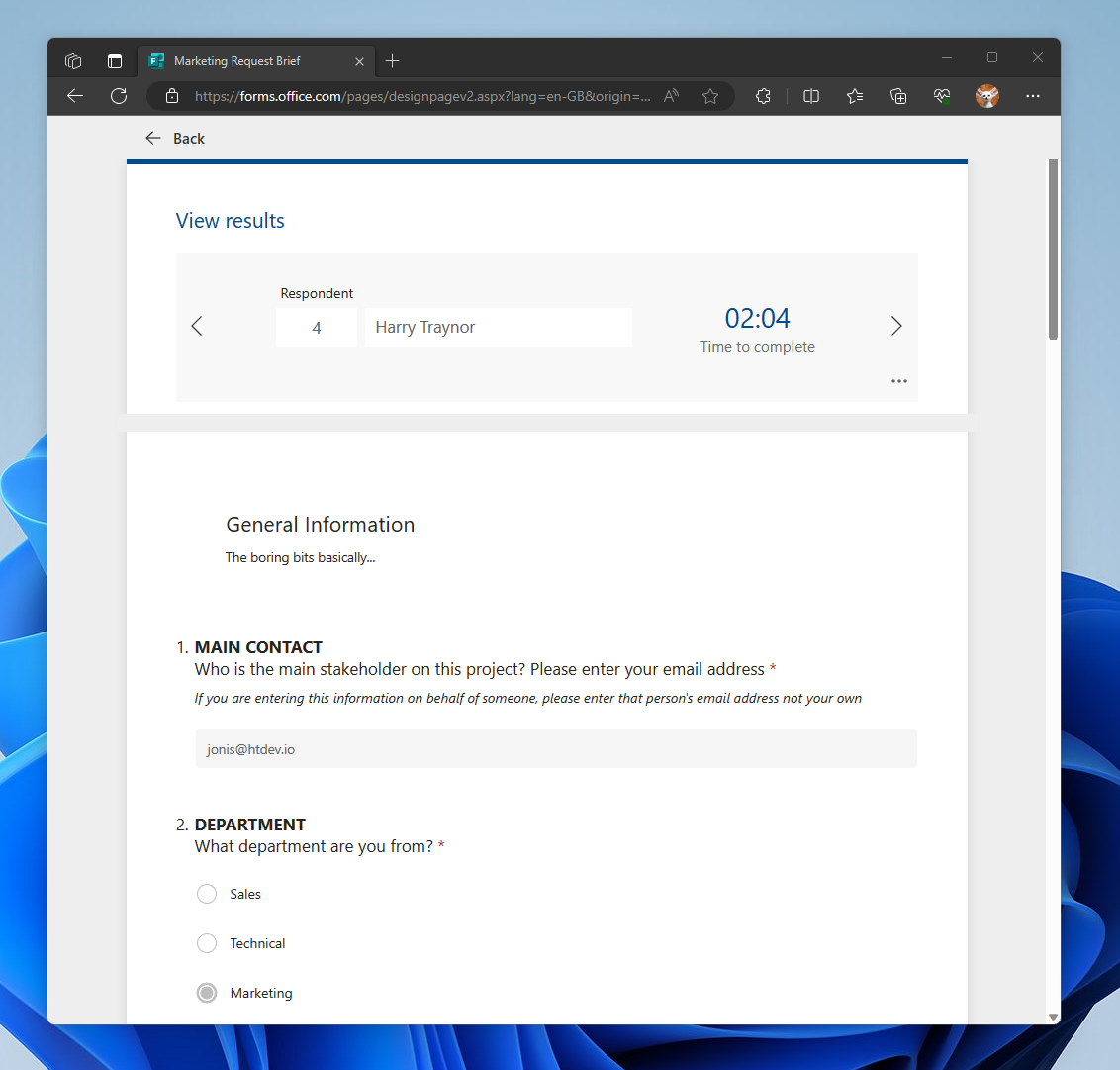1120x1070 pixels.
Task: Open Browser essentials heart icon
Action: click(941, 96)
